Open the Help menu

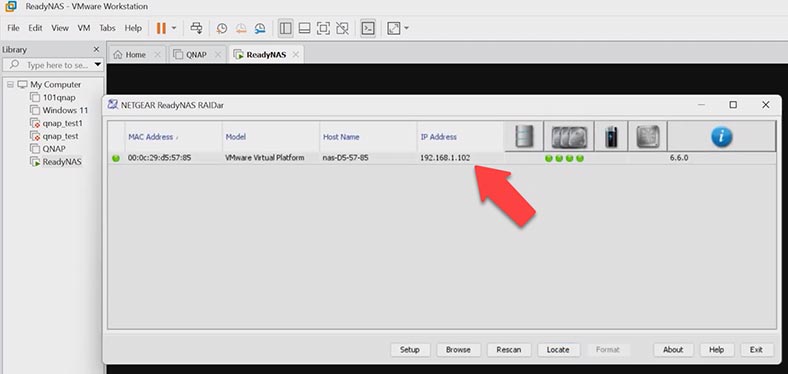pos(133,28)
